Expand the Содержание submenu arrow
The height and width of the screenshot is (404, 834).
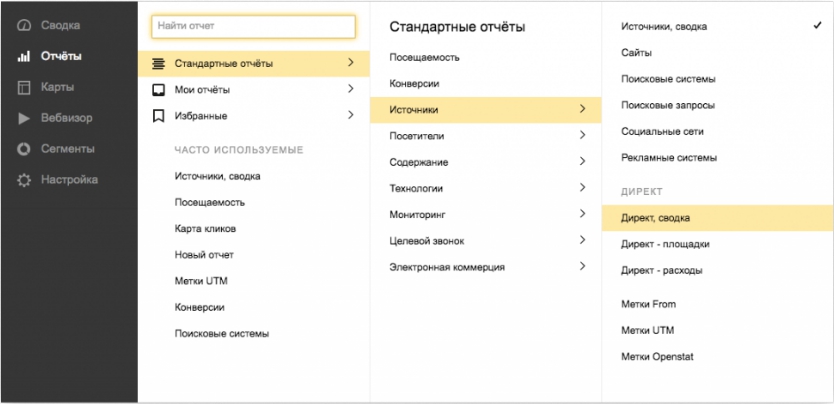point(582,161)
